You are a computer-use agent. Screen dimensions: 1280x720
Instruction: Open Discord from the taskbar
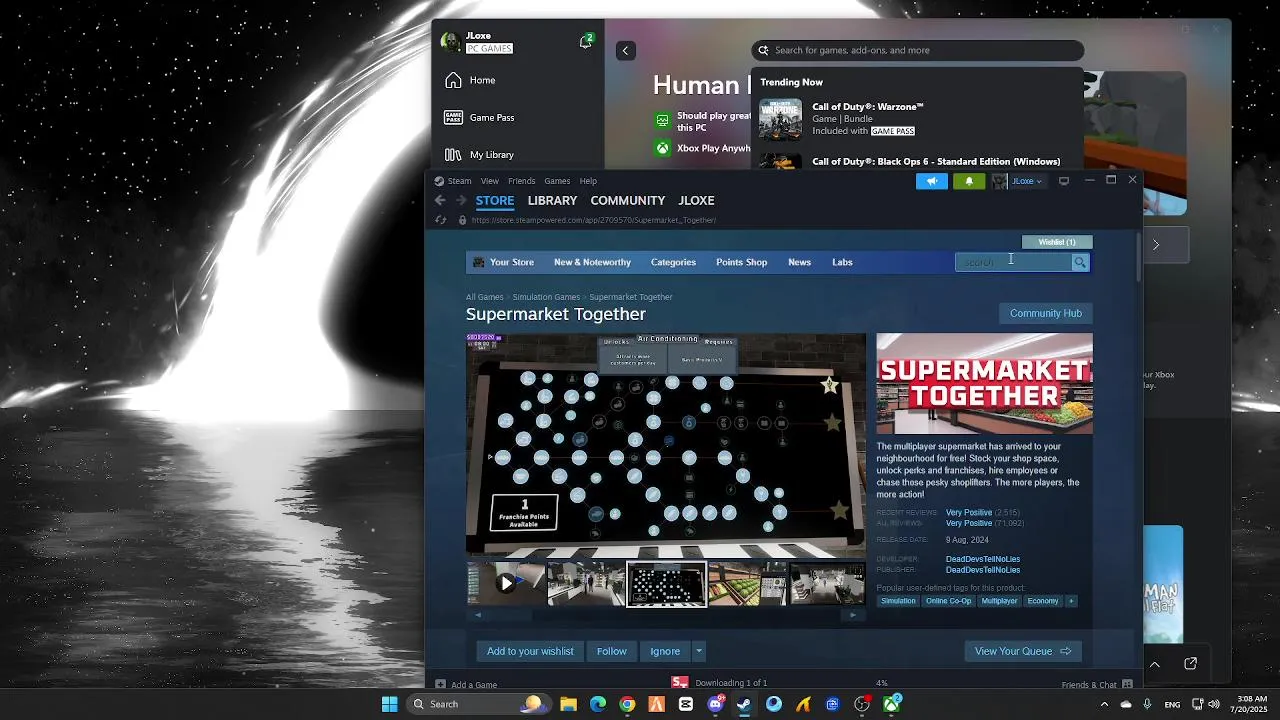(x=715, y=704)
